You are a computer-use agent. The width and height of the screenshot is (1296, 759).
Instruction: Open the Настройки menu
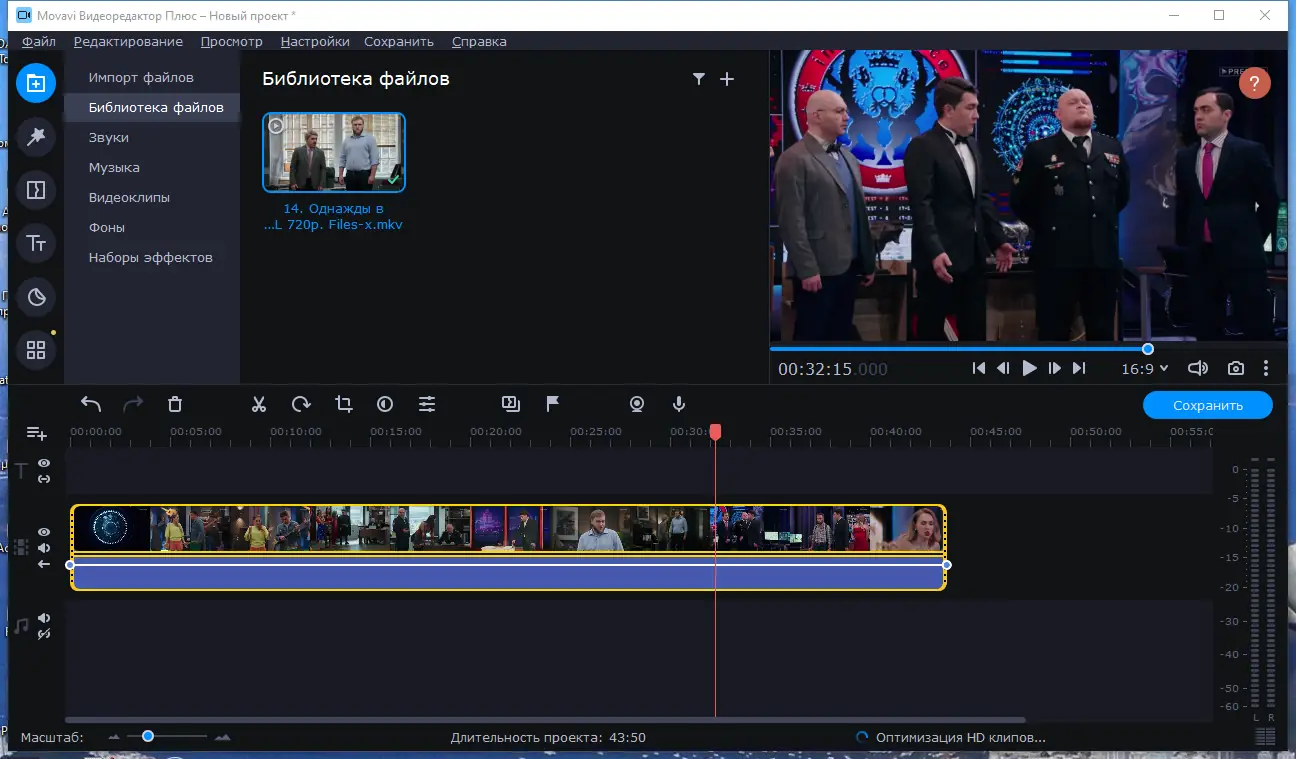click(315, 41)
